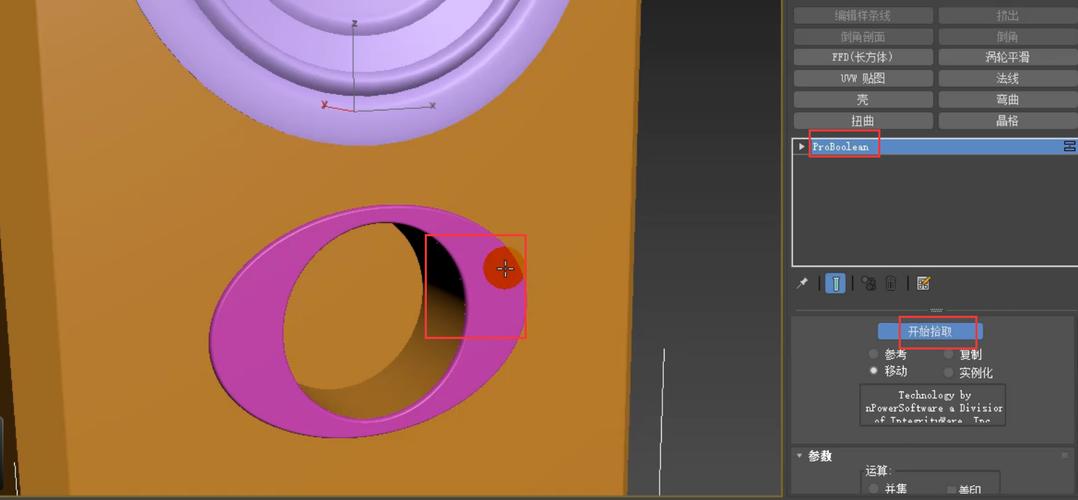1078x500 pixels.
Task: Click remove modifier trash icon
Action: (891, 284)
